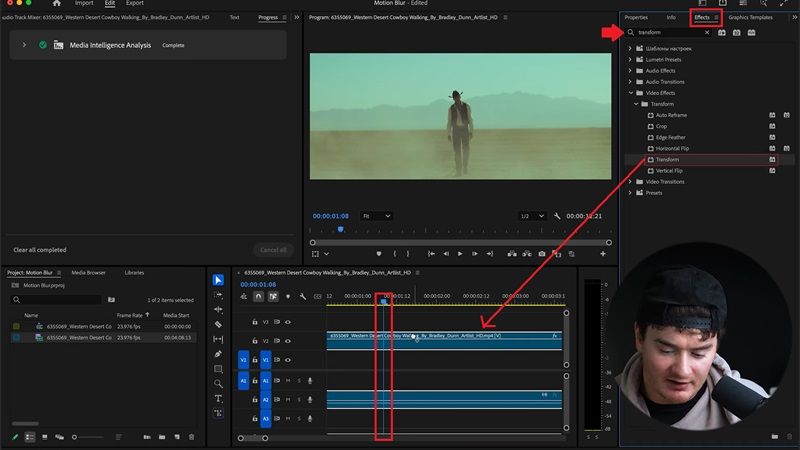Toggle V1 track output eye

[x=288, y=360]
